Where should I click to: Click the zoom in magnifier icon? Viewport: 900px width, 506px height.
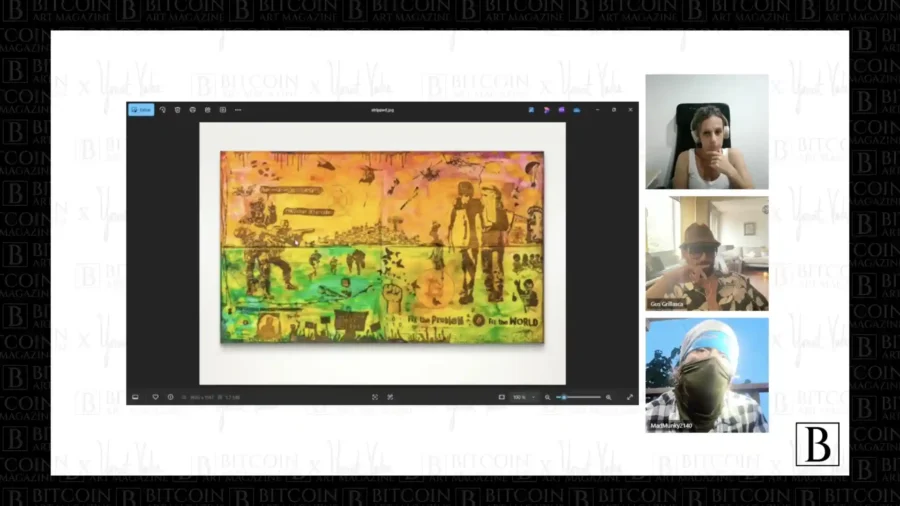608,397
